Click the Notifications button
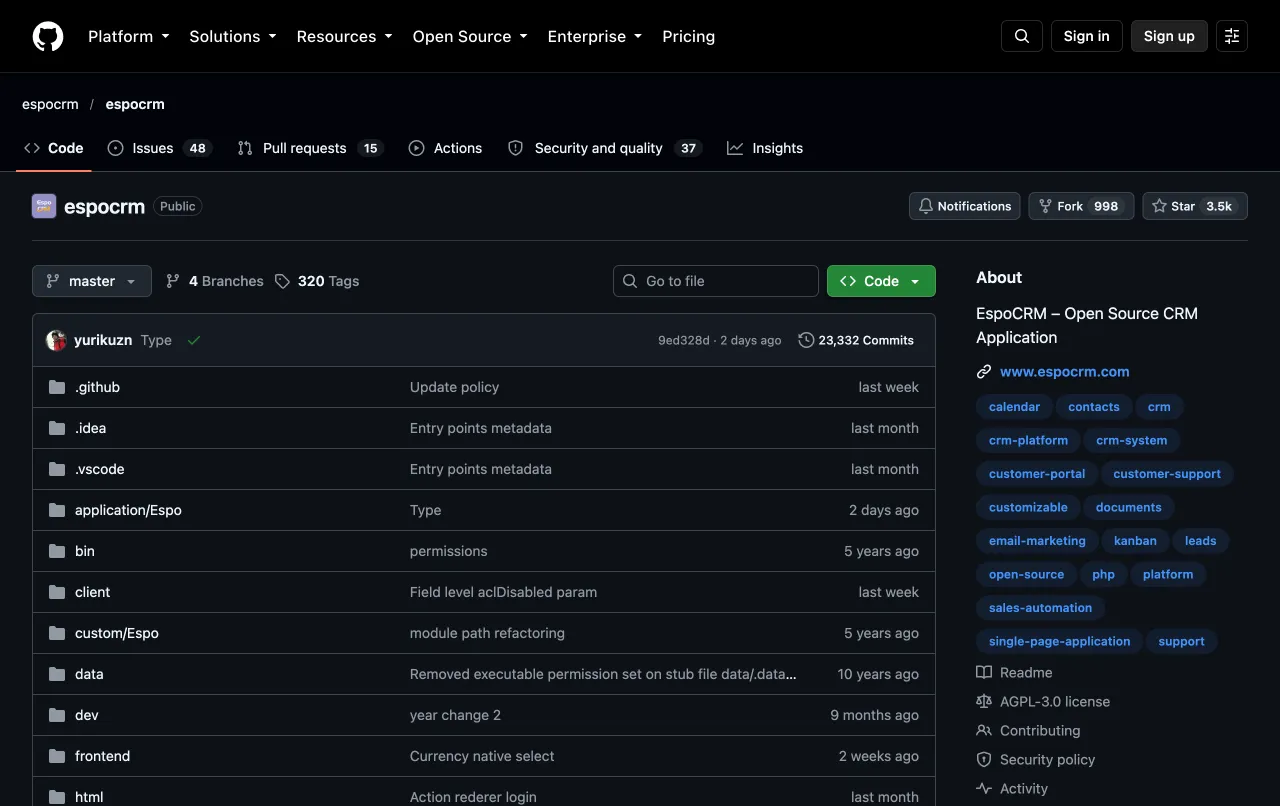1280x806 pixels. click(x=965, y=206)
